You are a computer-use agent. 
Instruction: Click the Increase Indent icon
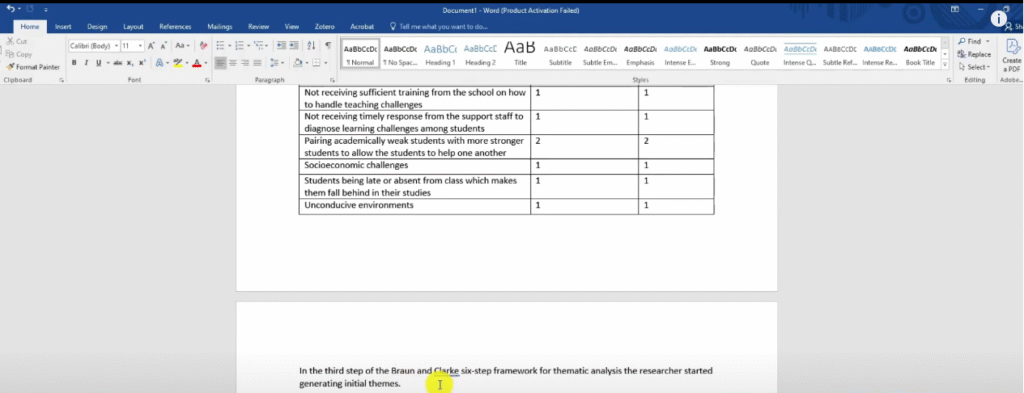click(x=294, y=46)
